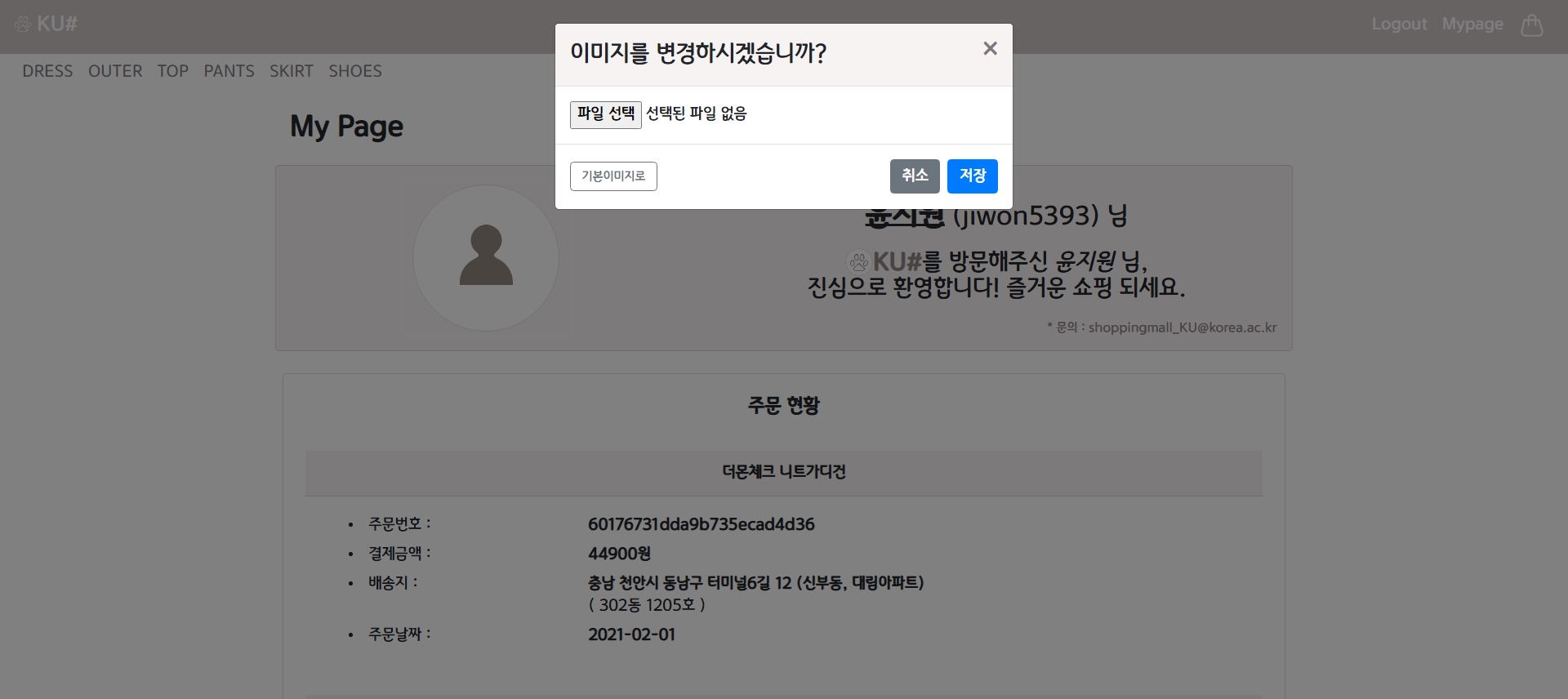Click the default profile avatar picture
The width and height of the screenshot is (1568, 699).
point(486,258)
